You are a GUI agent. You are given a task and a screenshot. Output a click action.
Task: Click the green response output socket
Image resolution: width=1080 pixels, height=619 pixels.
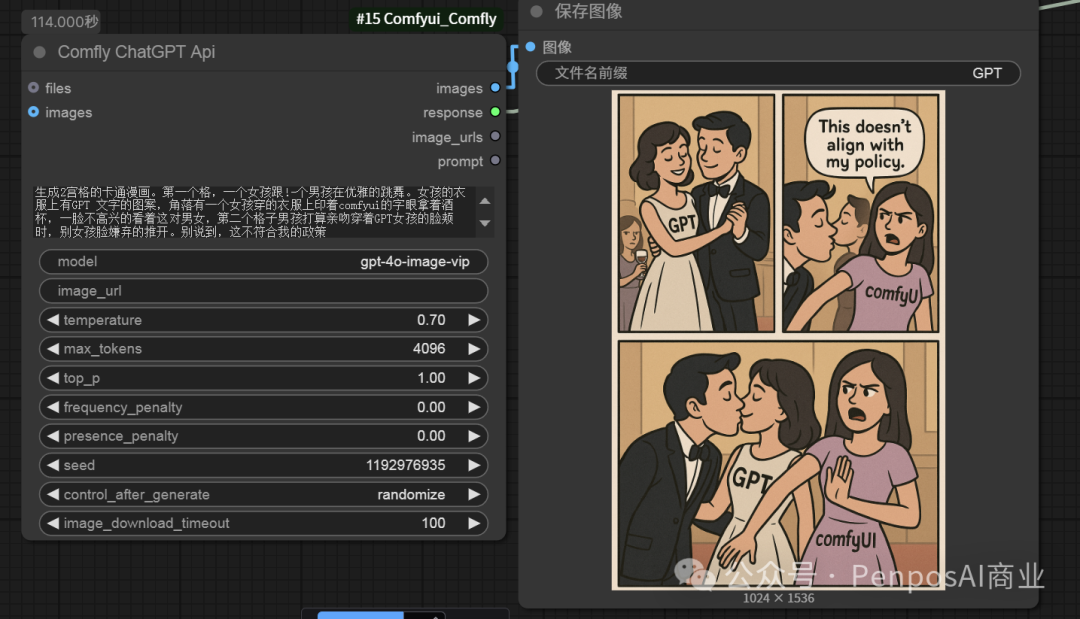point(495,112)
